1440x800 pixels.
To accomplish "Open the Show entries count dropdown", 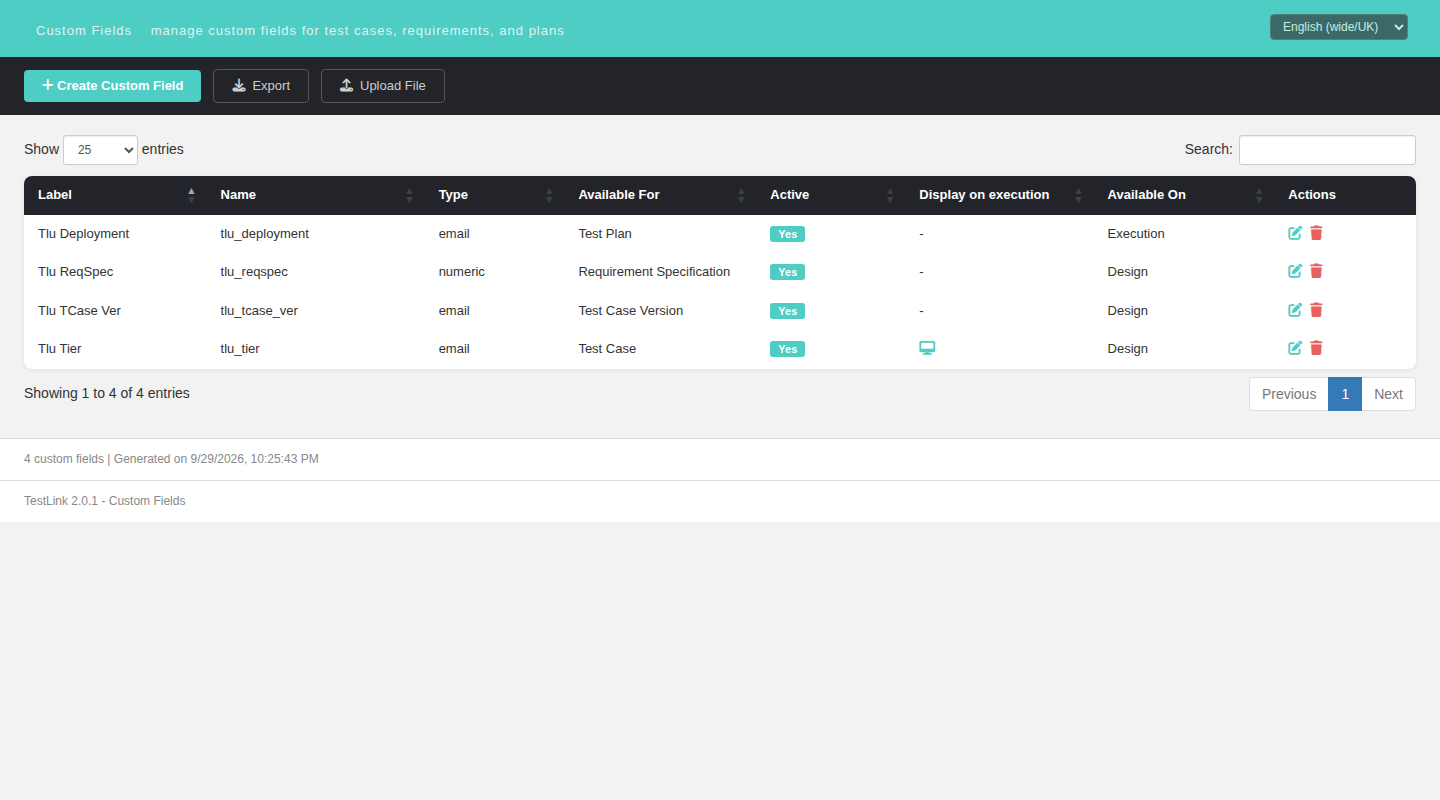I will (101, 149).
